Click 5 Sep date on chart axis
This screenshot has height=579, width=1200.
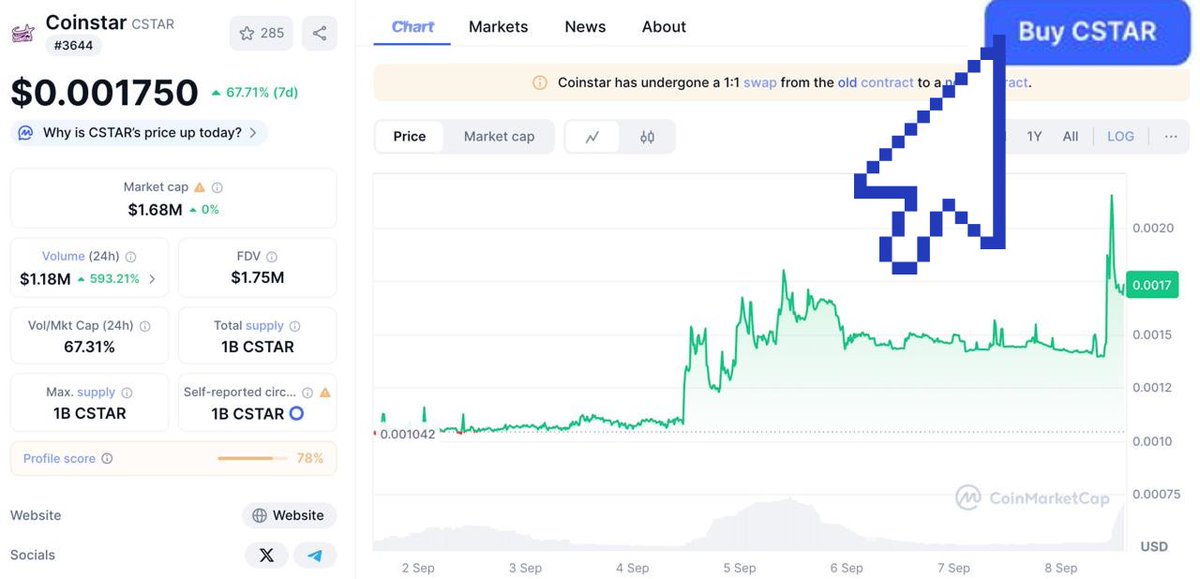tap(739, 568)
